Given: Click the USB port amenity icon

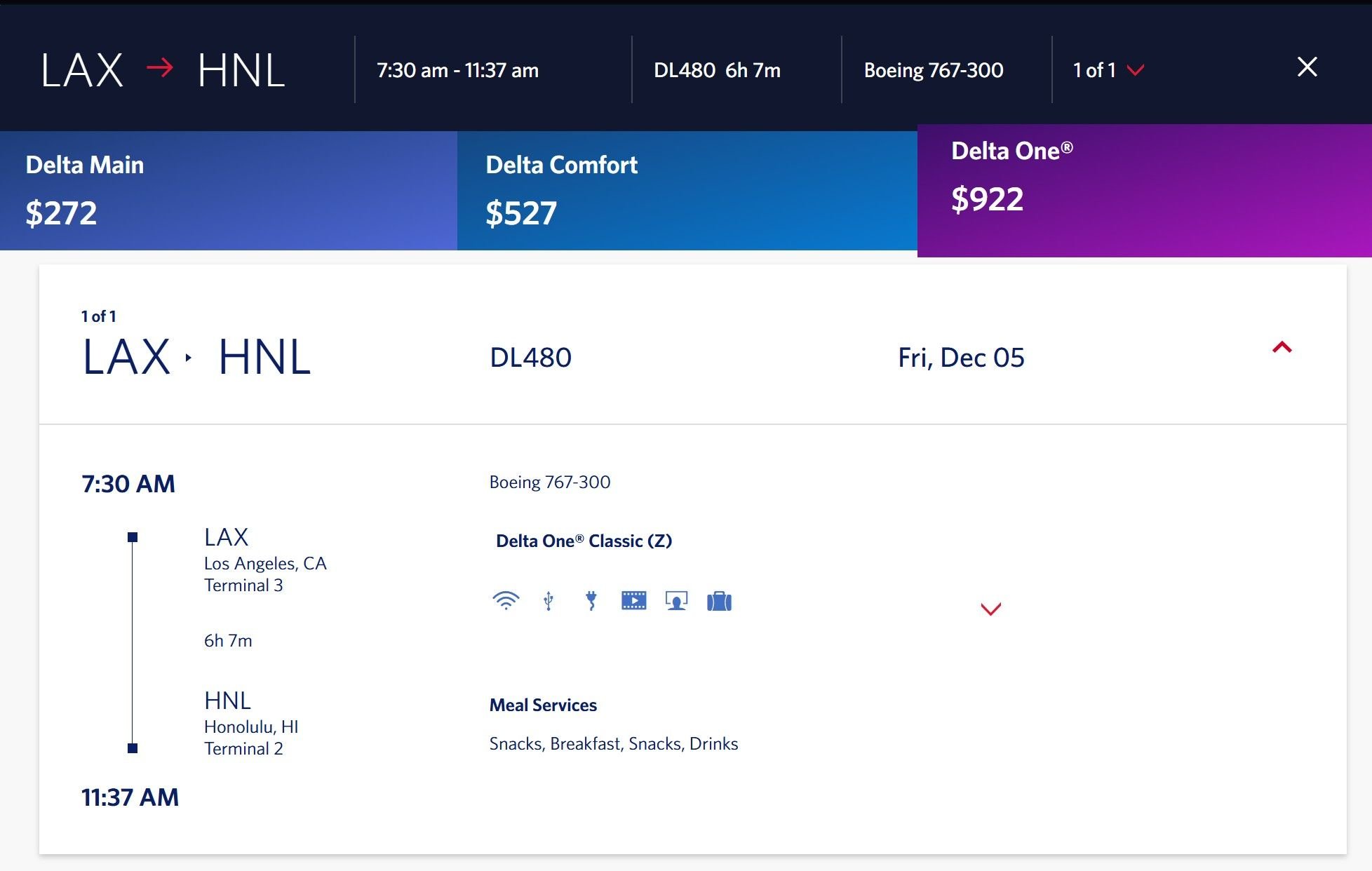Looking at the screenshot, I should (549, 601).
